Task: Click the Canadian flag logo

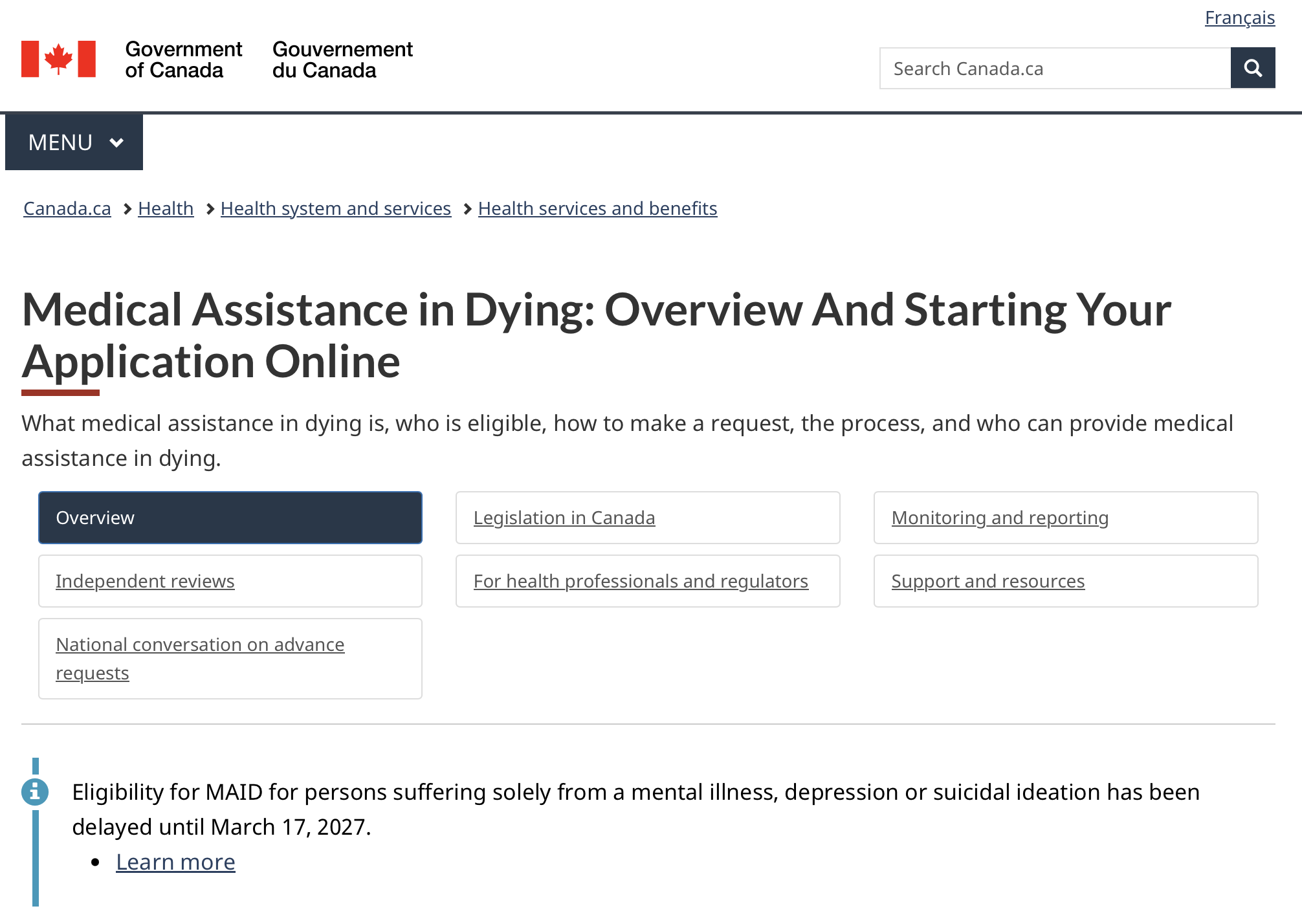Action: 58,59
